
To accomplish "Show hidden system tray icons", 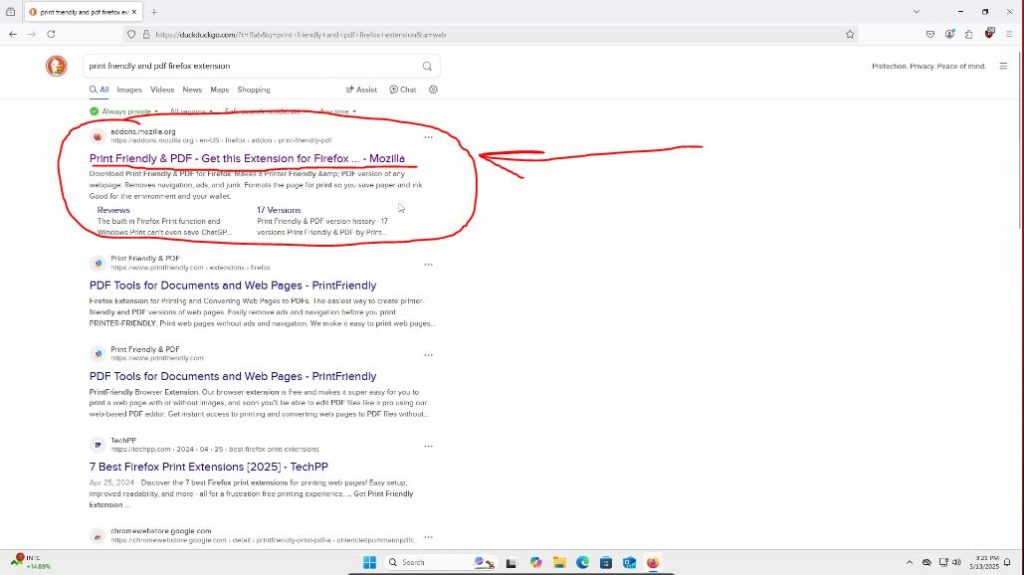I will (x=909, y=562).
